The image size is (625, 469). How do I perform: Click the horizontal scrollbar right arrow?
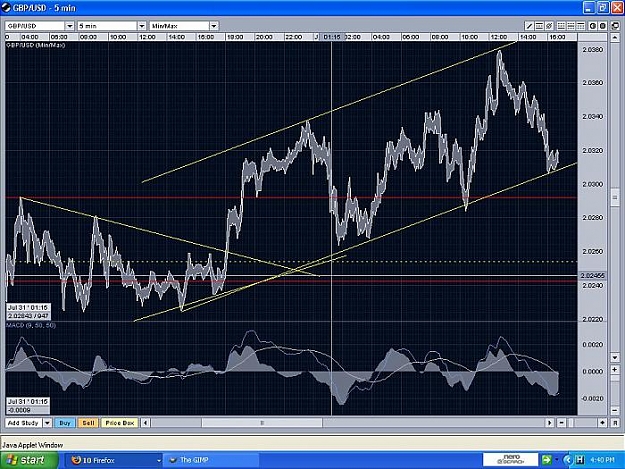550,423
